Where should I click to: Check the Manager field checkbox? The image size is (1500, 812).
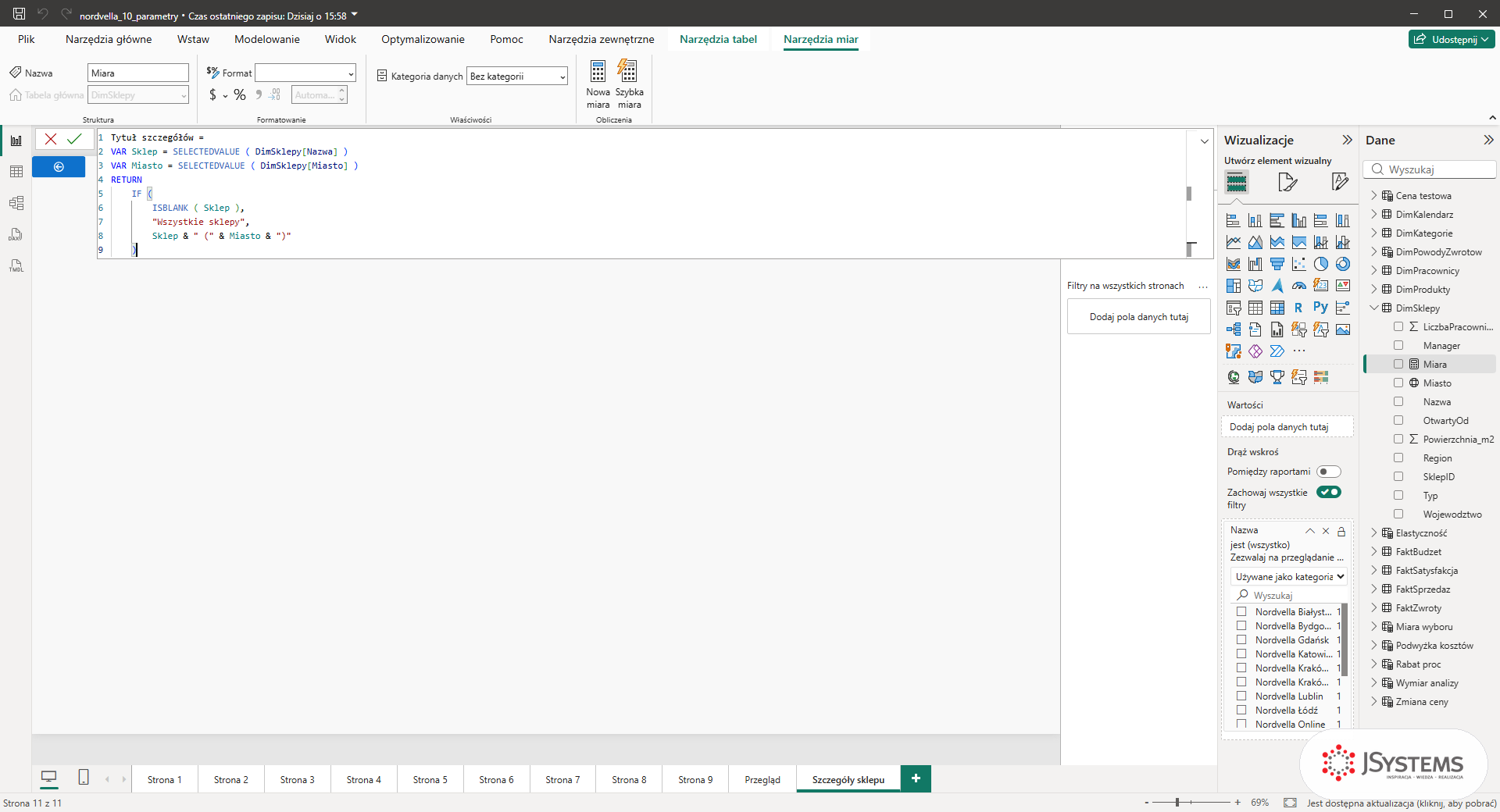(x=1398, y=345)
